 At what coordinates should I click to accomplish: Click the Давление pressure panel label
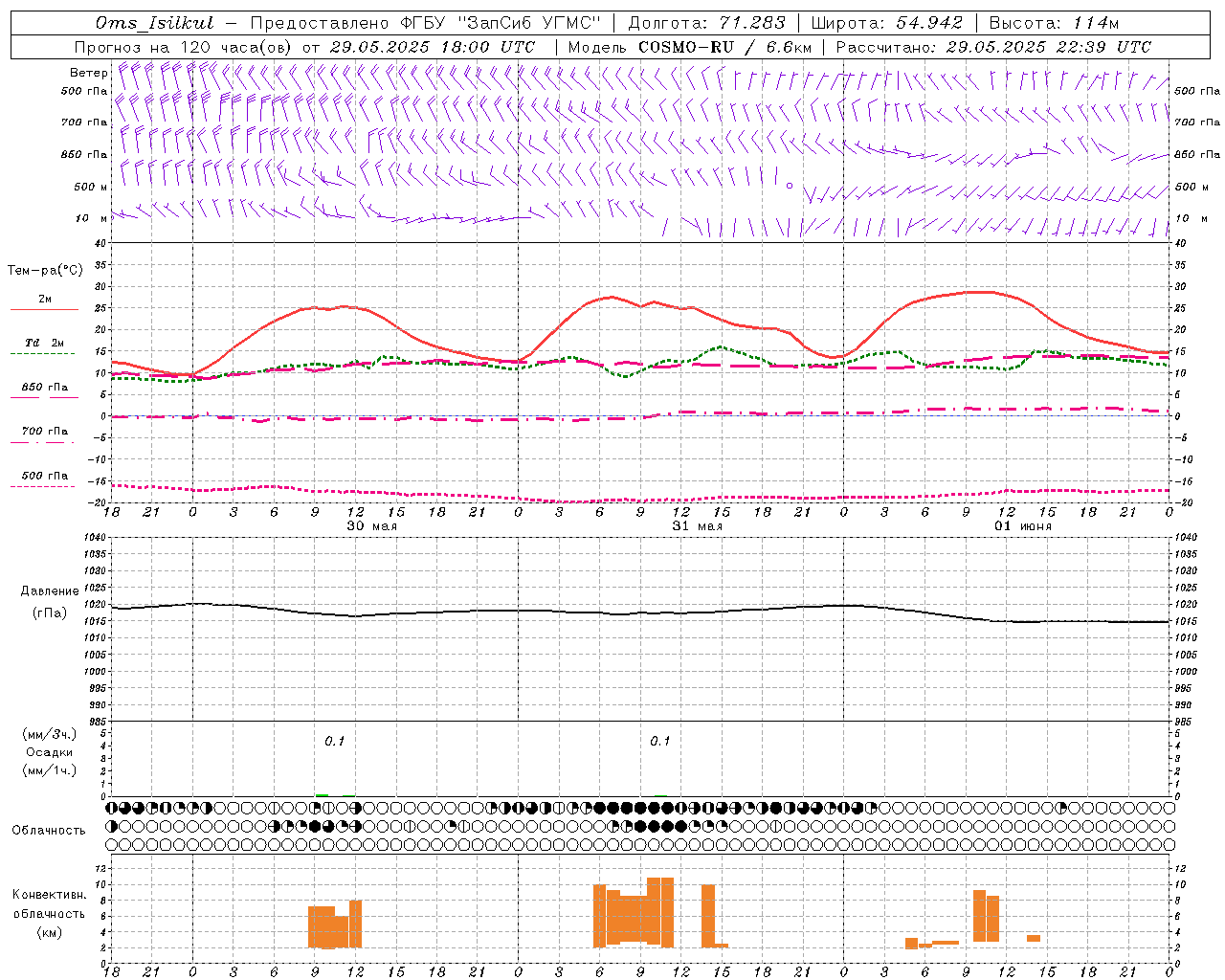pyautogui.click(x=50, y=591)
